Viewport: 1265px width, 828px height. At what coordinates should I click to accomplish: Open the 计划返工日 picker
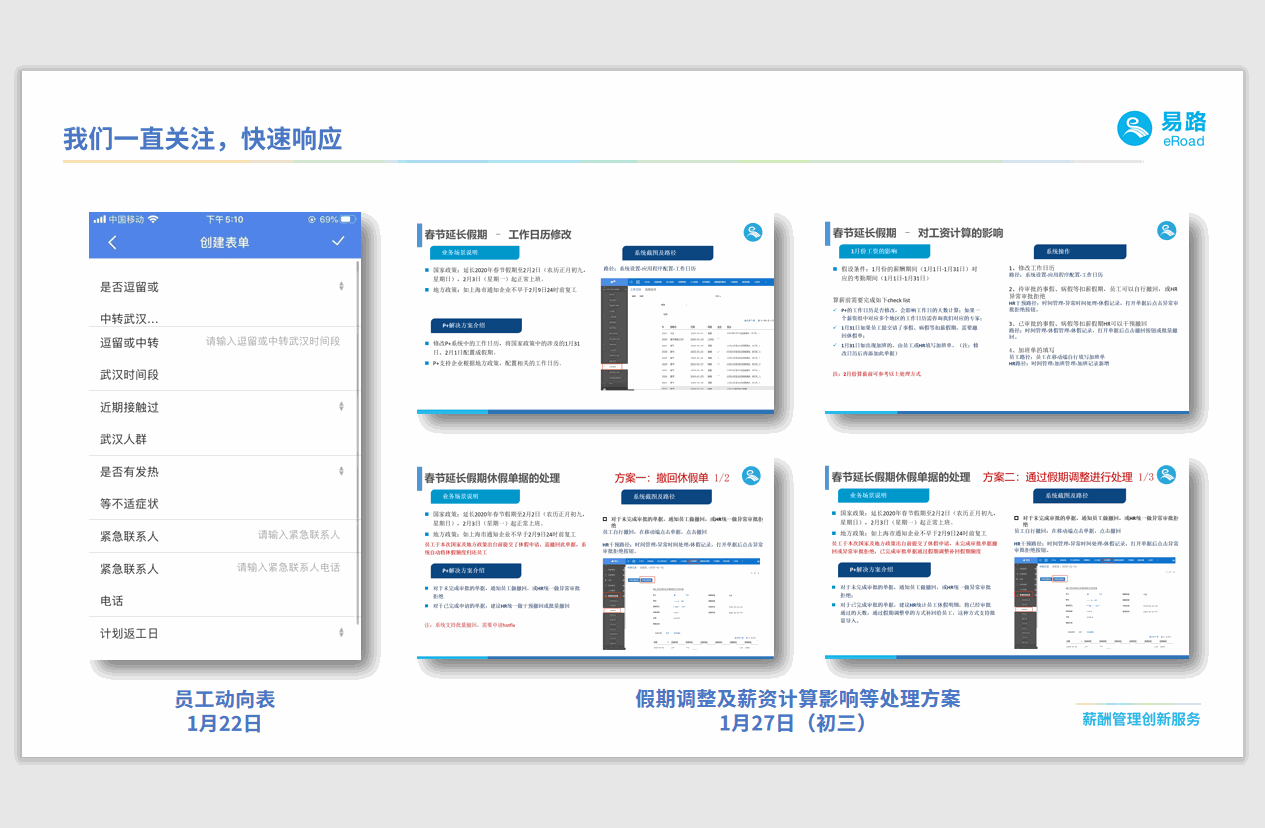point(341,633)
